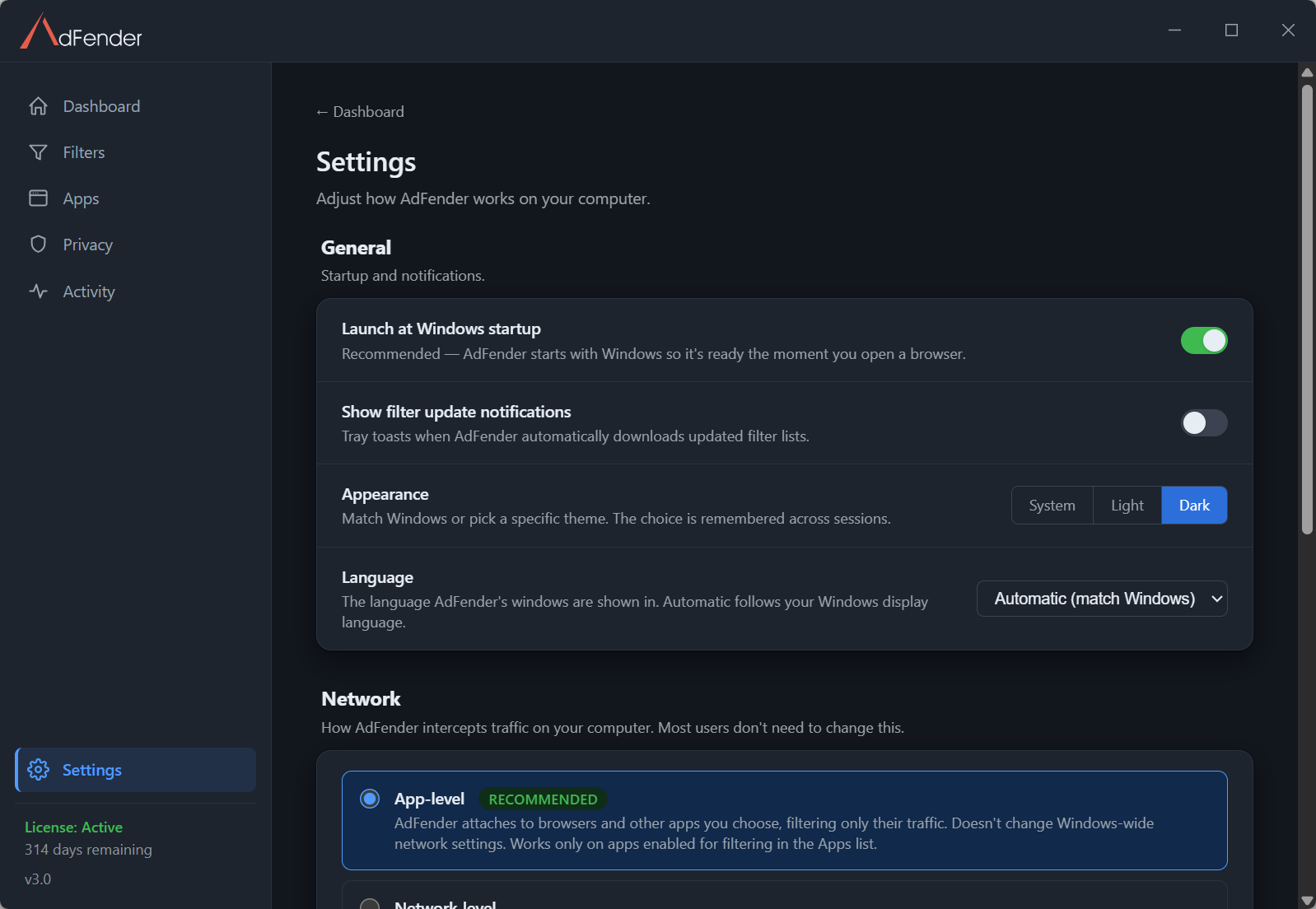The height and width of the screenshot is (909, 1316).
Task: Click the License: Active status text
Action: tap(73, 827)
